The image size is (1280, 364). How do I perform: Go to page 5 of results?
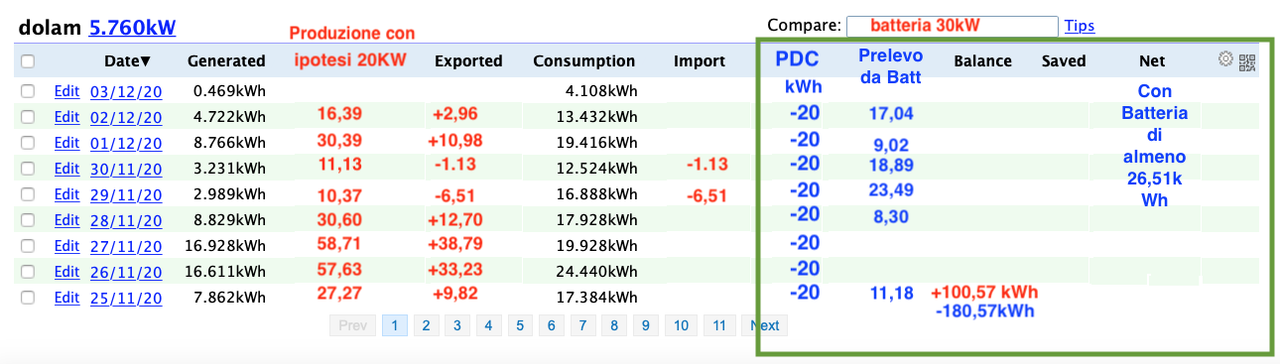(x=519, y=325)
